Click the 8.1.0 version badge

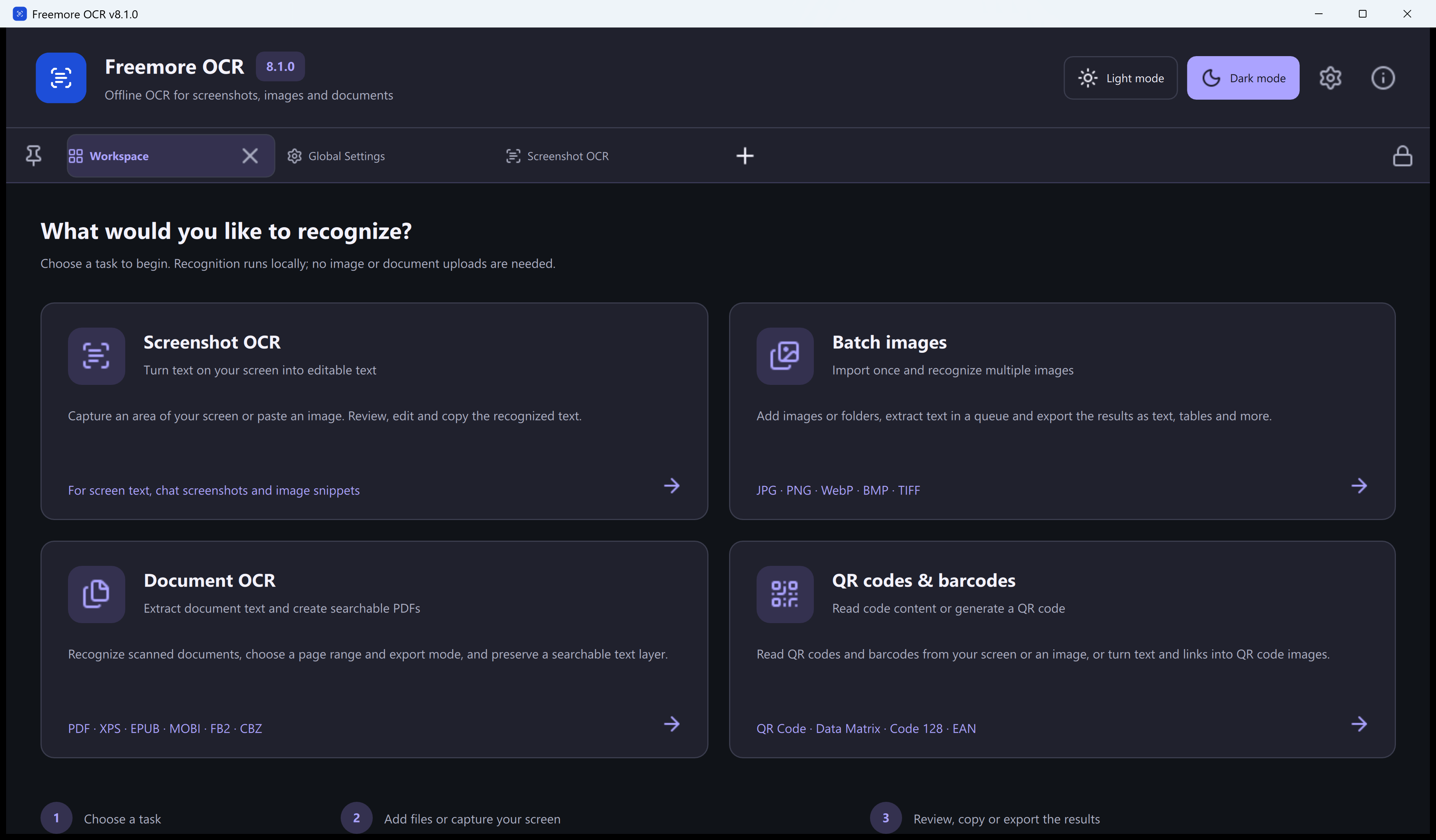coord(280,67)
